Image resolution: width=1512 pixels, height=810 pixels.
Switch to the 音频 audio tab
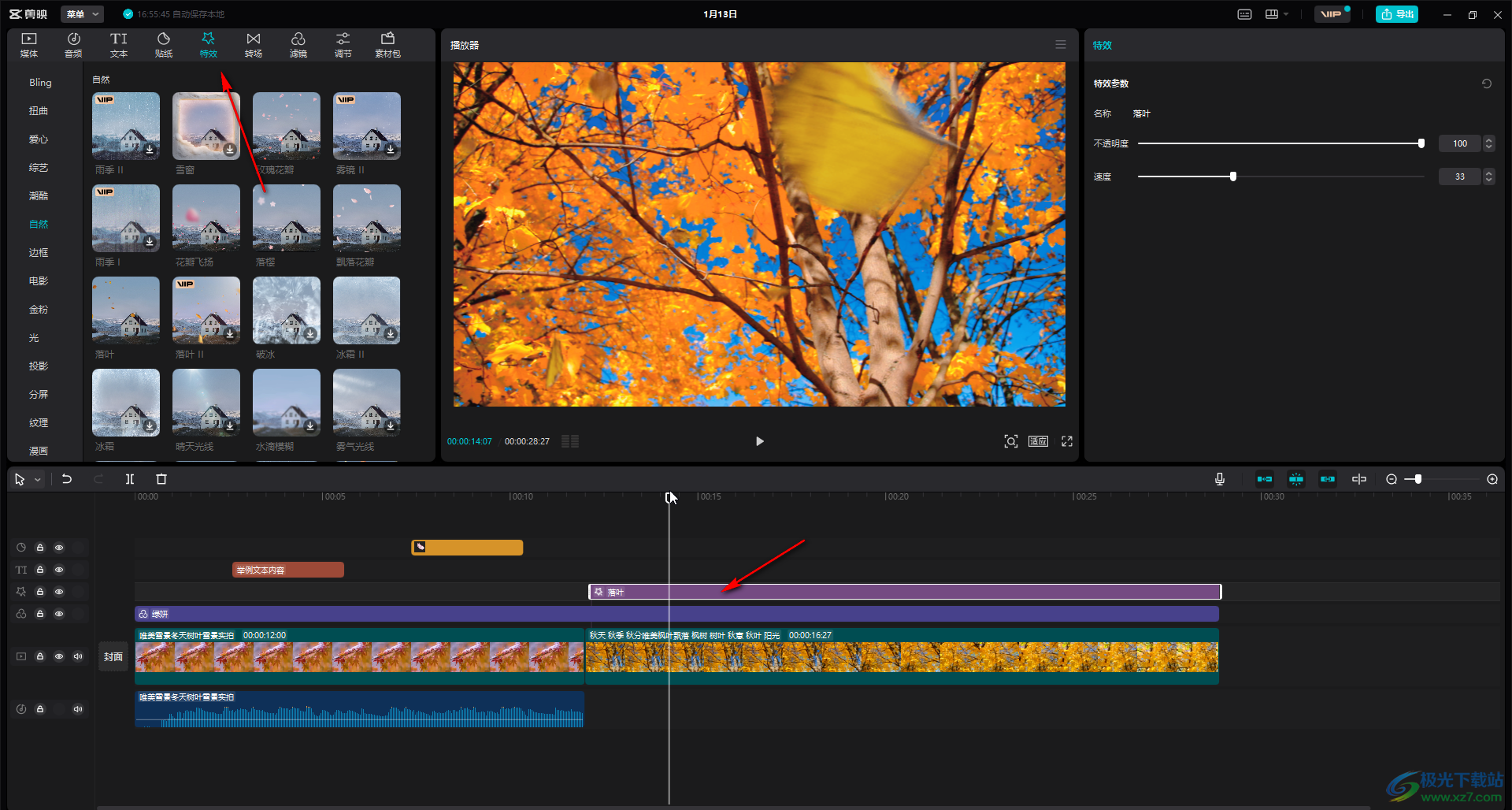click(73, 45)
